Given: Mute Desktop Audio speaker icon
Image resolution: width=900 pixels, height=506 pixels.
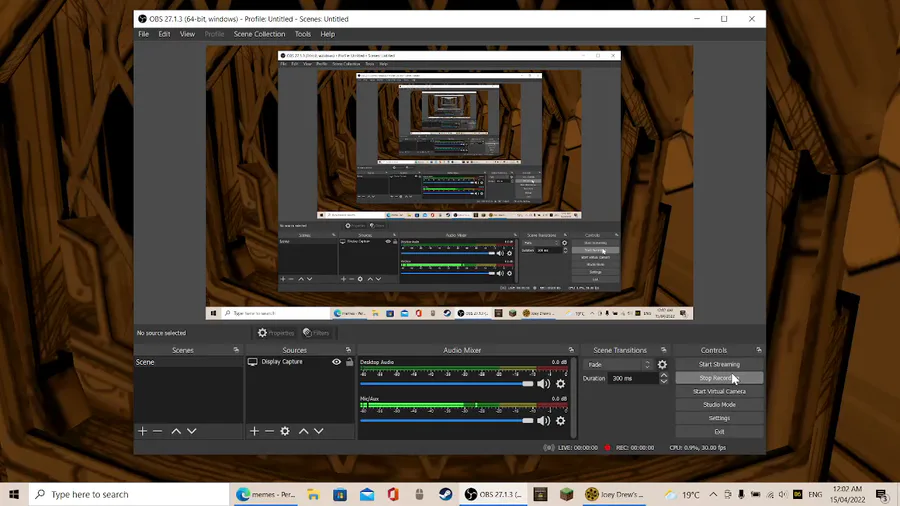Looking at the screenshot, I should pyautogui.click(x=544, y=384).
